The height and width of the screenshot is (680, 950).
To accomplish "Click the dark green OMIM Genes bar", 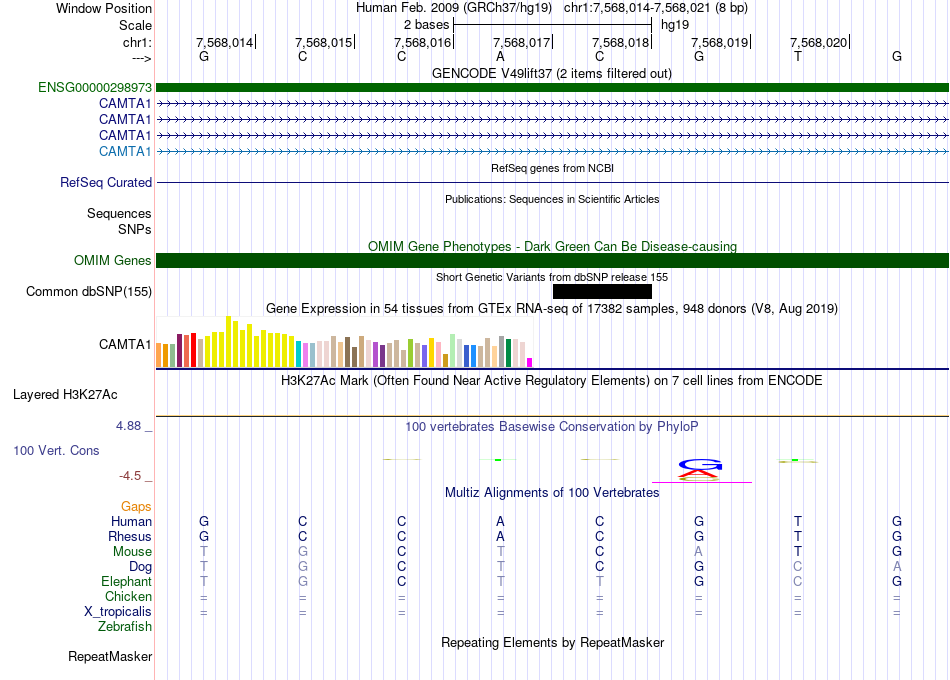I will [x=552, y=261].
